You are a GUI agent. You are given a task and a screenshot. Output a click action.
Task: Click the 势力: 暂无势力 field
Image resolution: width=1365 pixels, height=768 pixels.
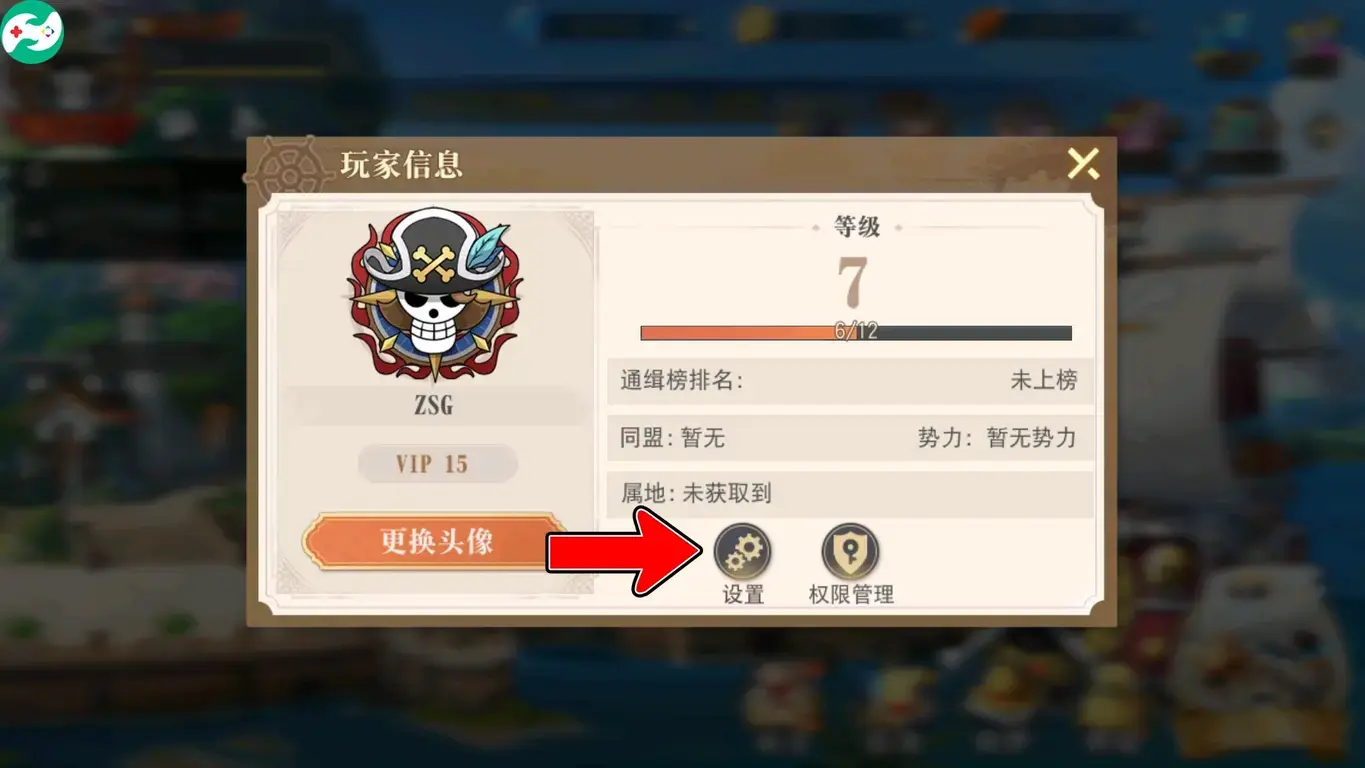(x=997, y=438)
